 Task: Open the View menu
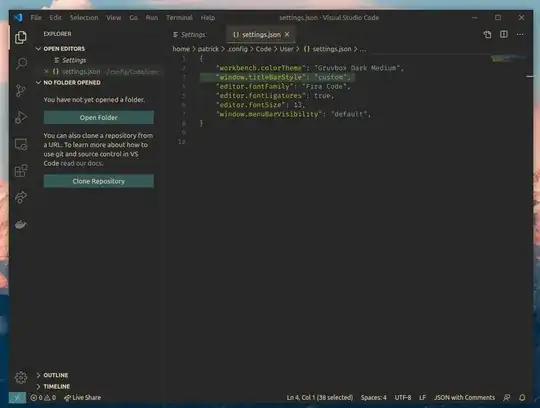point(113,18)
